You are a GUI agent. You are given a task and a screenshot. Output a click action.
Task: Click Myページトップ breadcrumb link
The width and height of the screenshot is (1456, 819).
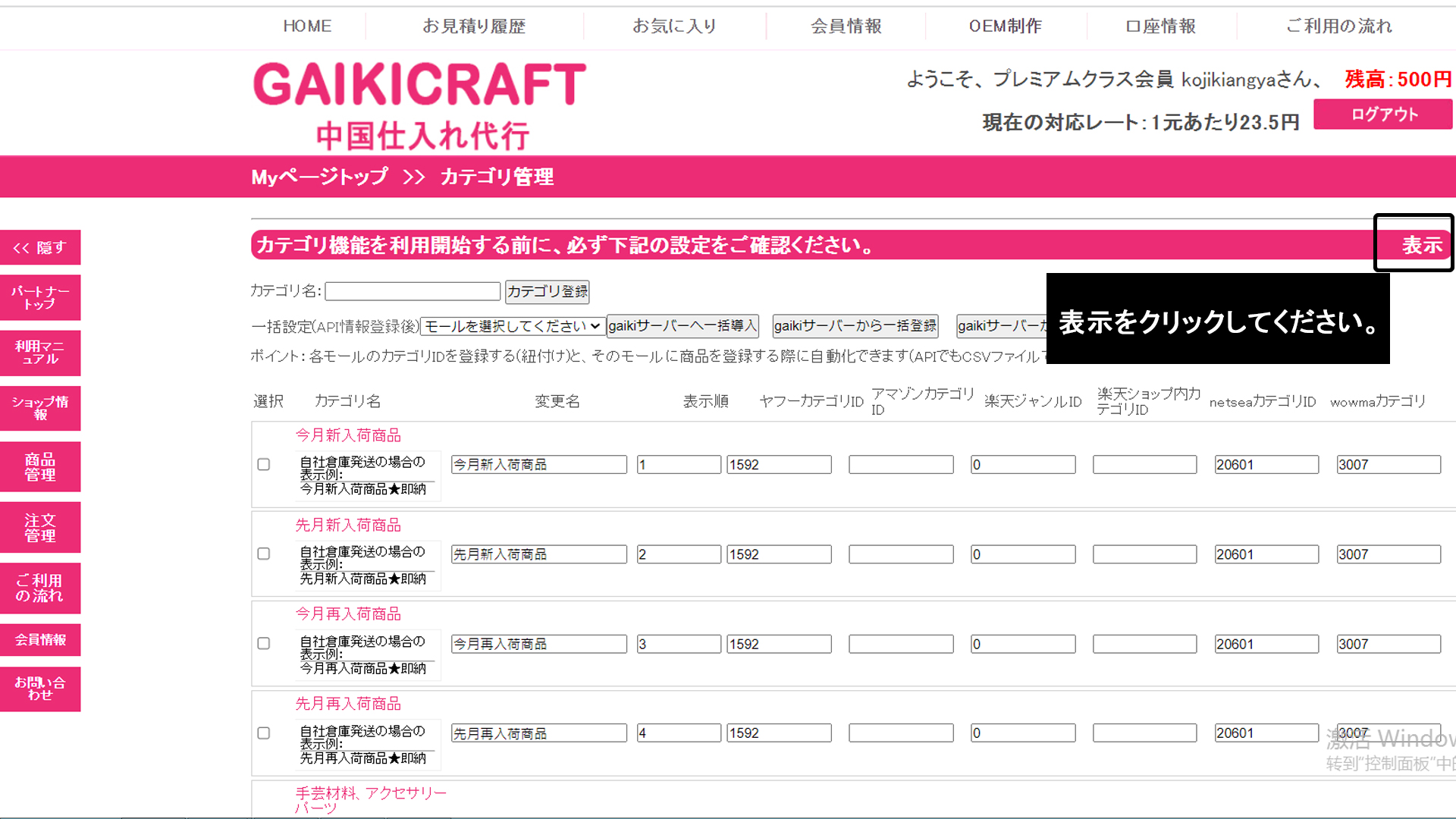(x=319, y=177)
